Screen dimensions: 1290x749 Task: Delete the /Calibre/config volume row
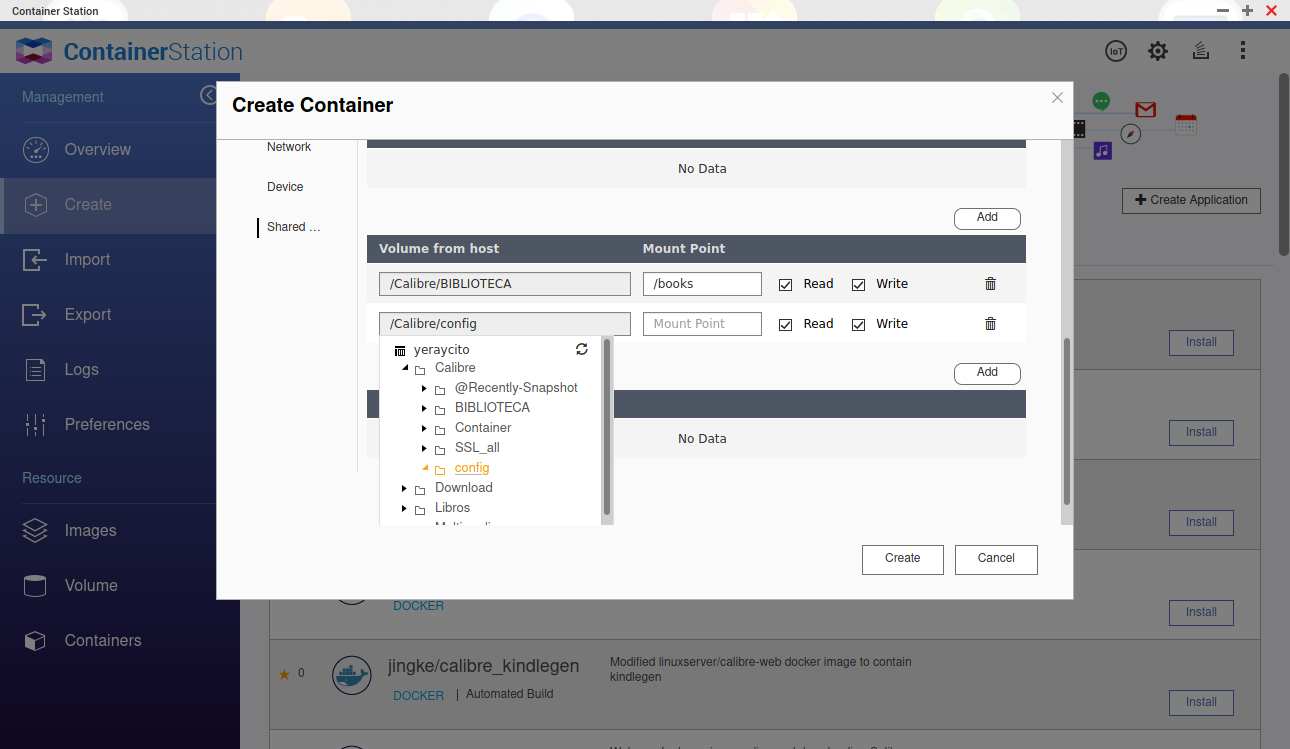(x=990, y=324)
